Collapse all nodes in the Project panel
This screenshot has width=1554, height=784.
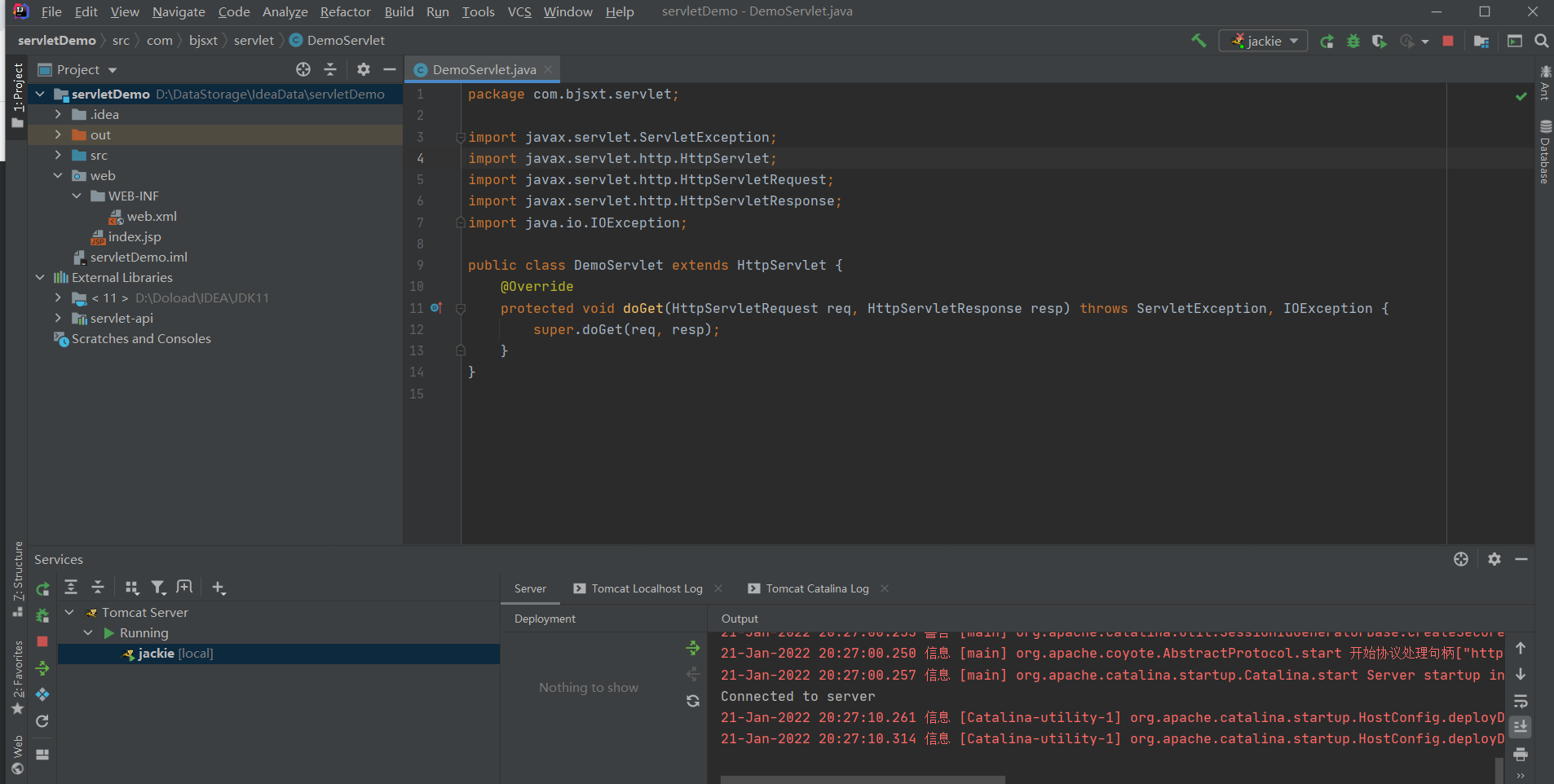click(x=330, y=69)
